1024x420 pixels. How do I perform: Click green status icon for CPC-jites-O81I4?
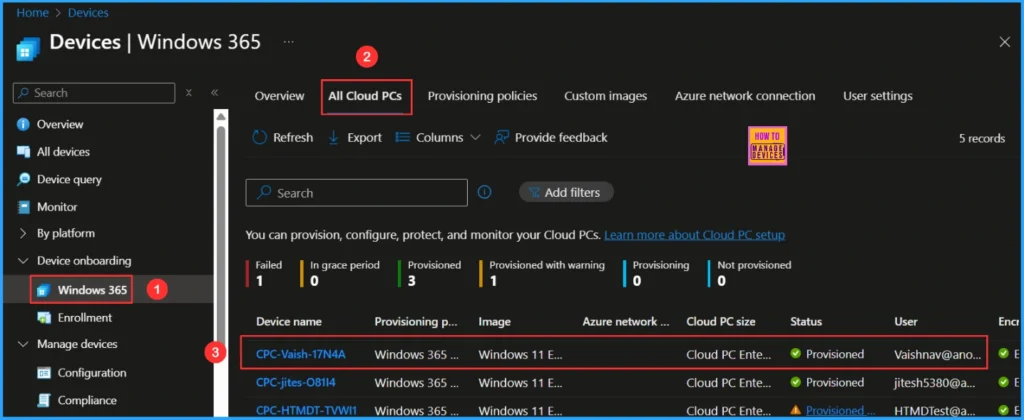point(795,382)
